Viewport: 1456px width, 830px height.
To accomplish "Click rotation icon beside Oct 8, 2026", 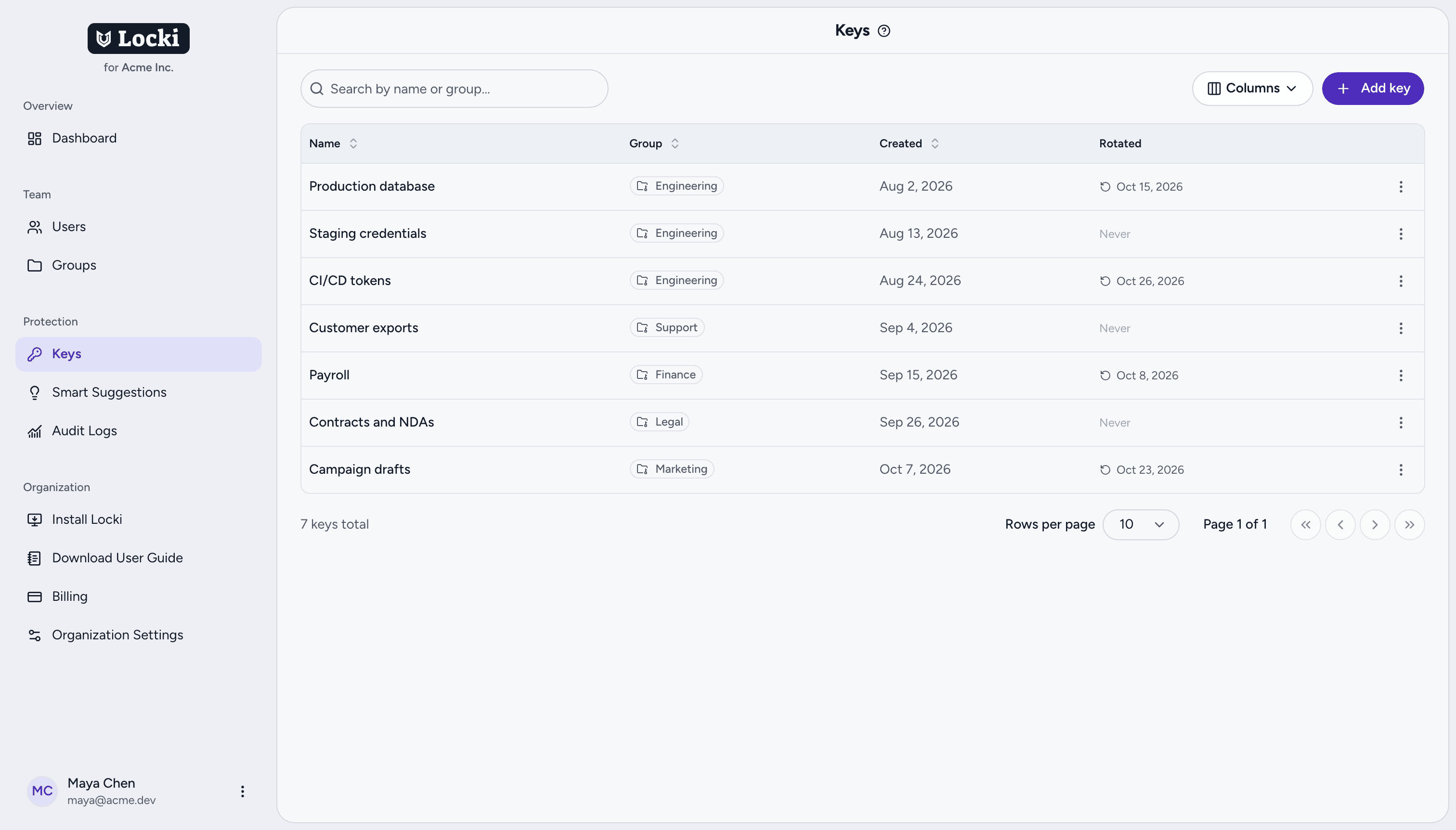I will 1105,375.
